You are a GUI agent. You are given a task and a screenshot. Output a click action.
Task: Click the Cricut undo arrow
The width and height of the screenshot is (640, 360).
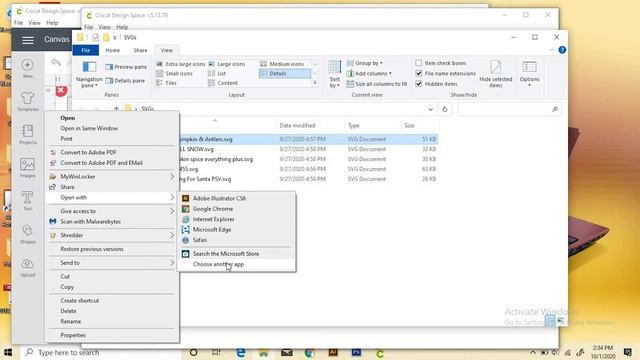[56, 62]
